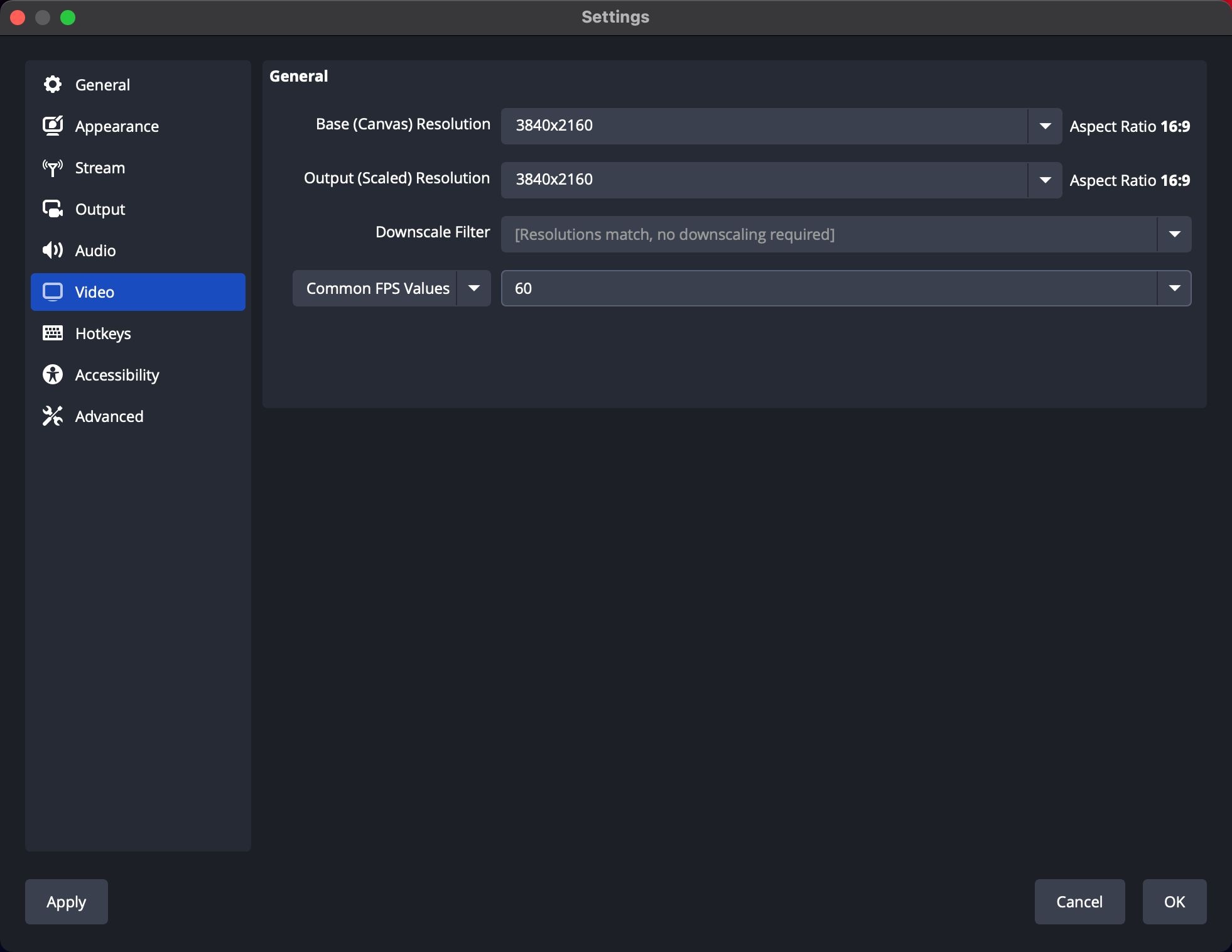Click the Video monitor icon in sidebar
This screenshot has height=952, width=1232.
53,292
